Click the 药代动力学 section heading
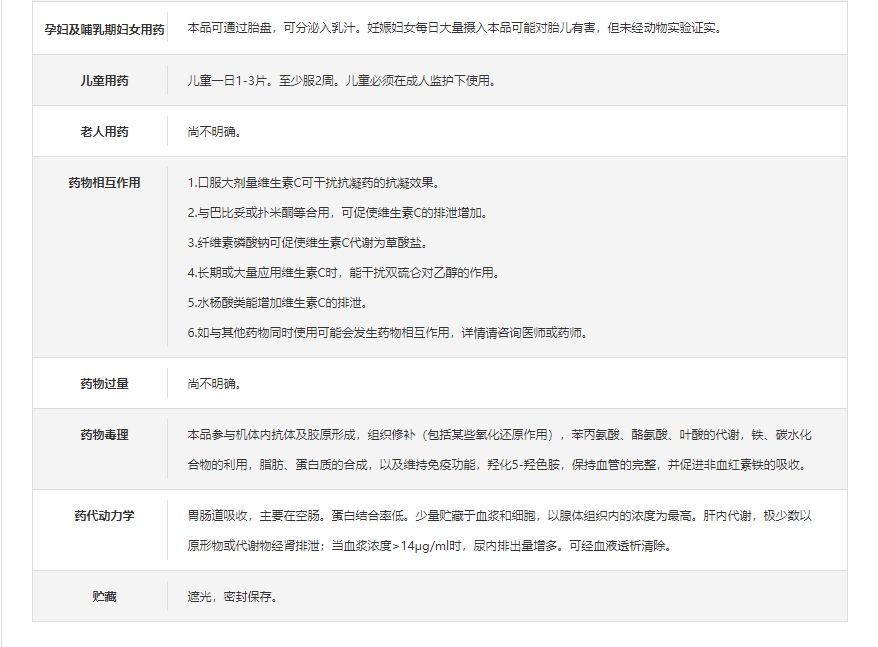 click(x=104, y=516)
